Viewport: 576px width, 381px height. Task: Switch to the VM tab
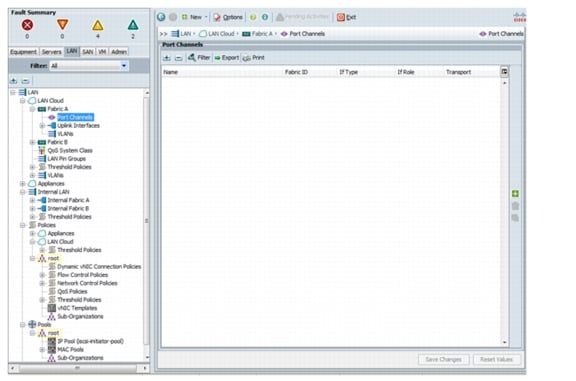point(102,52)
